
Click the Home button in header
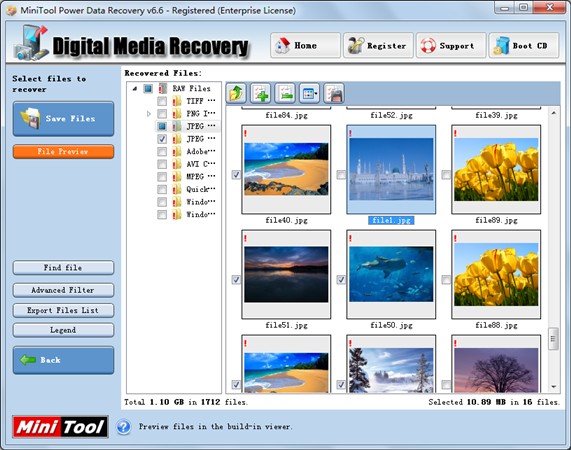(305, 46)
